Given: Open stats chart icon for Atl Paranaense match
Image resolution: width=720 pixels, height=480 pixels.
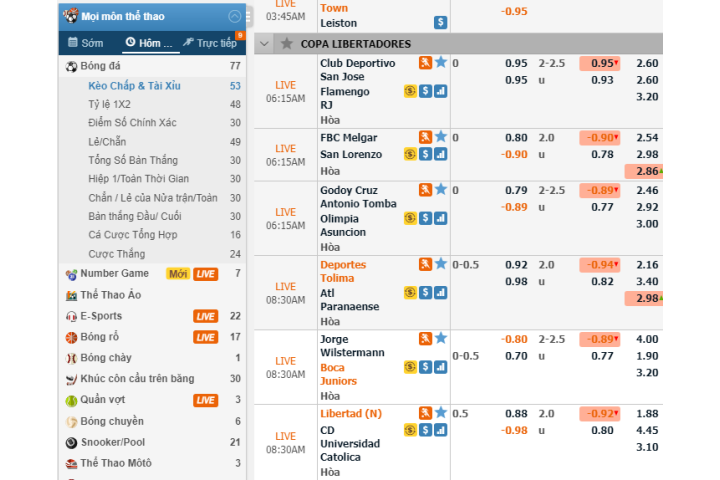Looking at the screenshot, I should coord(441,292).
